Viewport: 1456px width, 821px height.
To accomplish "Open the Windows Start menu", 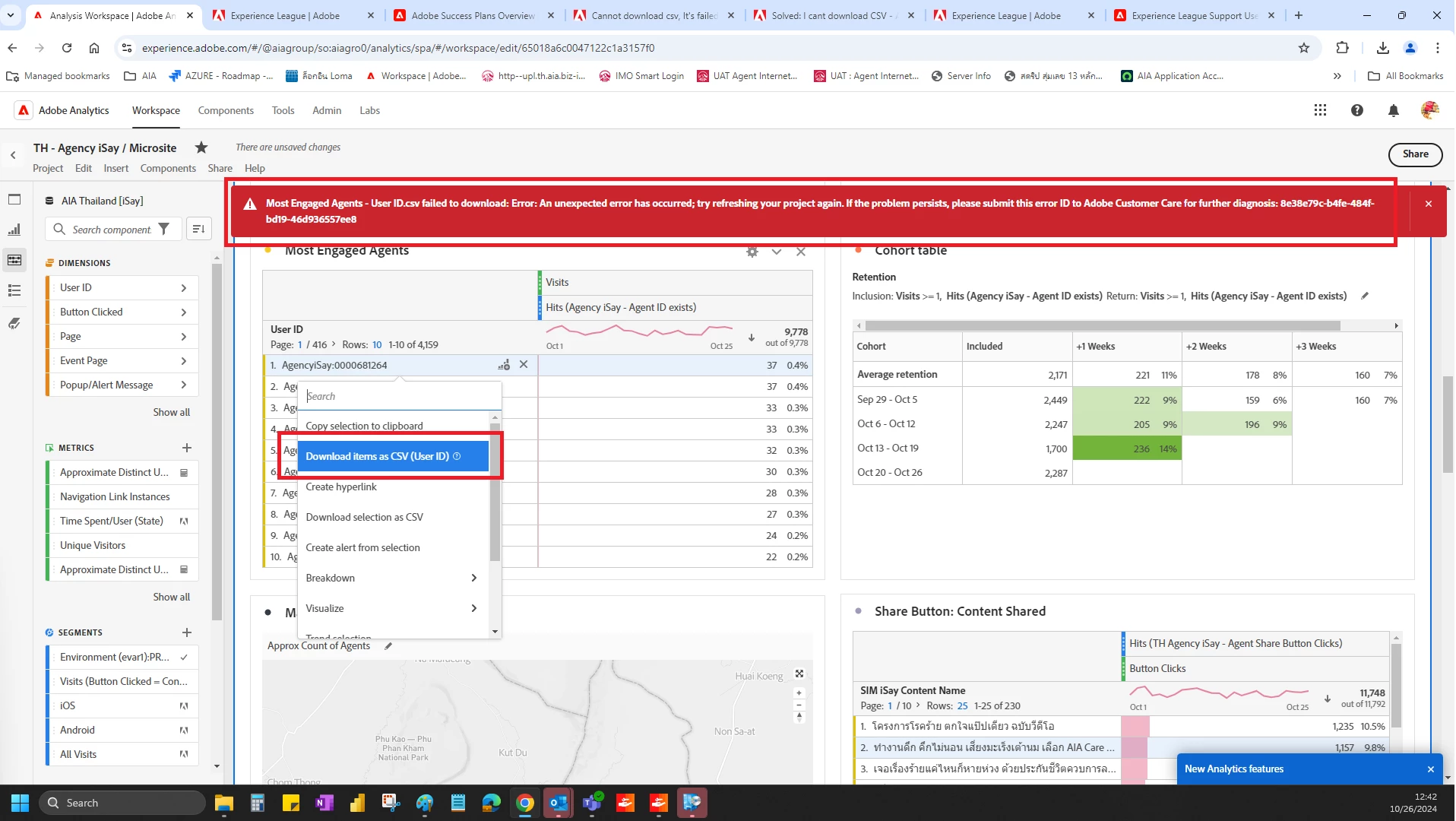I will [x=20, y=803].
